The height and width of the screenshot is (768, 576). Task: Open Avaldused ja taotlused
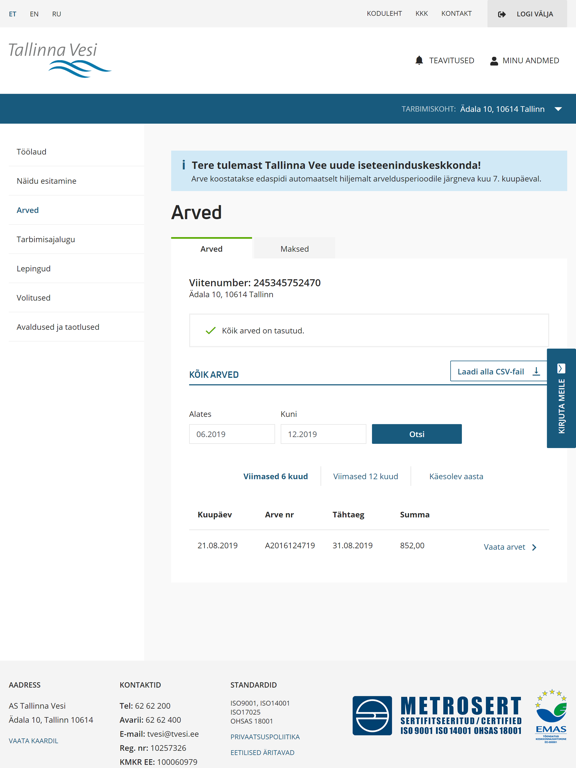76,327
